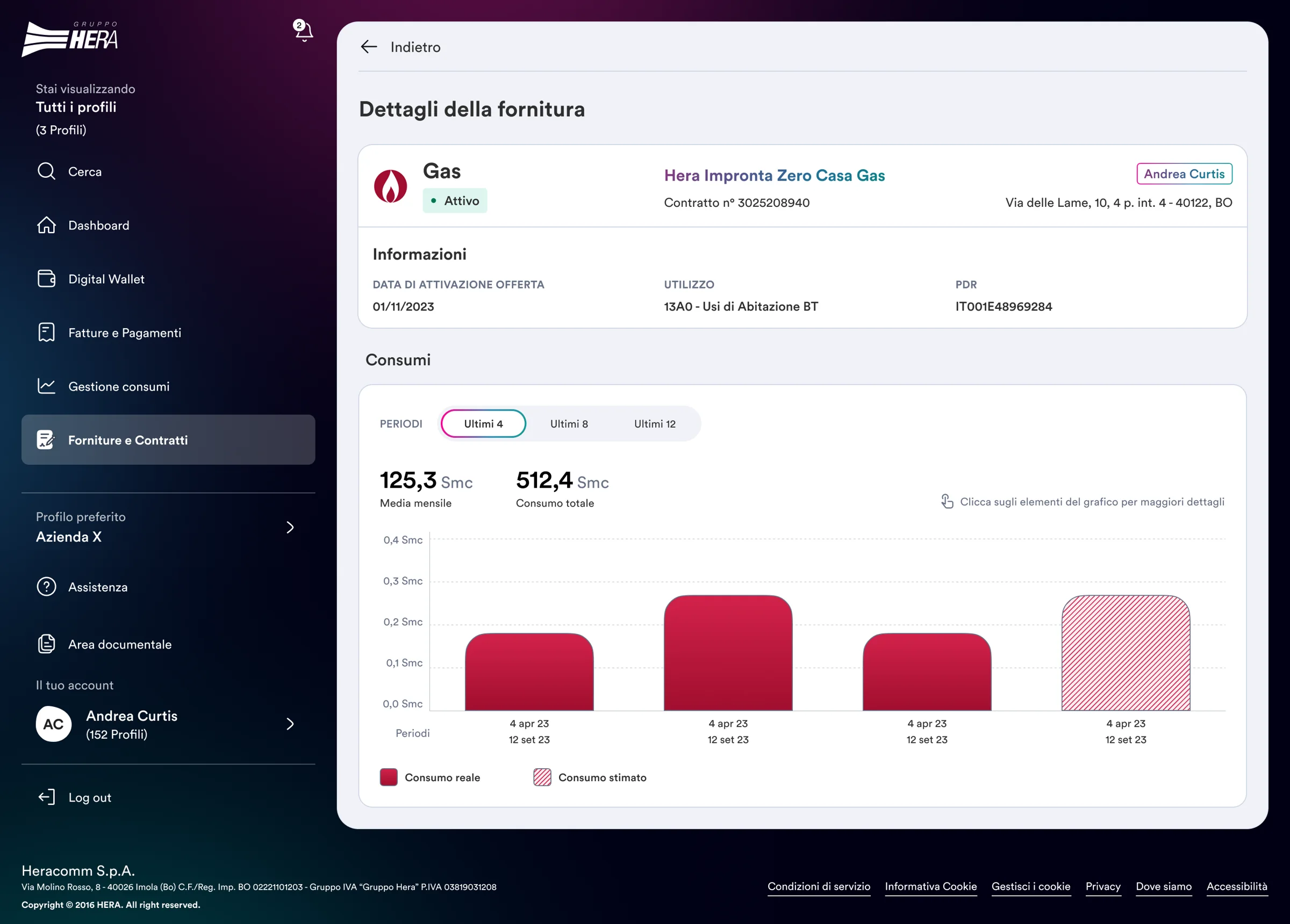Click the Dashboard house icon

46,225
